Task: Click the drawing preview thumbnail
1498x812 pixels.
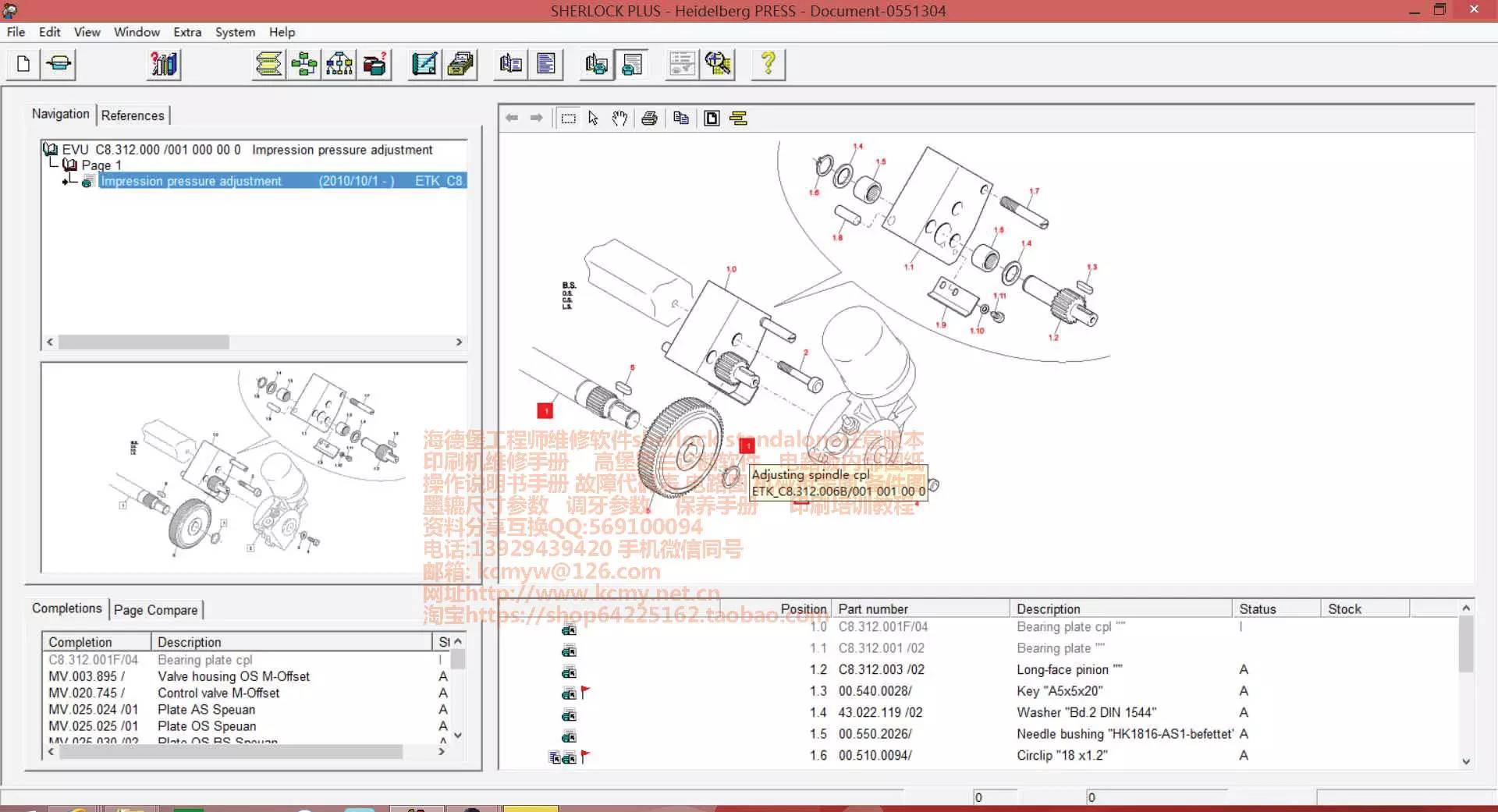Action: [x=254, y=468]
